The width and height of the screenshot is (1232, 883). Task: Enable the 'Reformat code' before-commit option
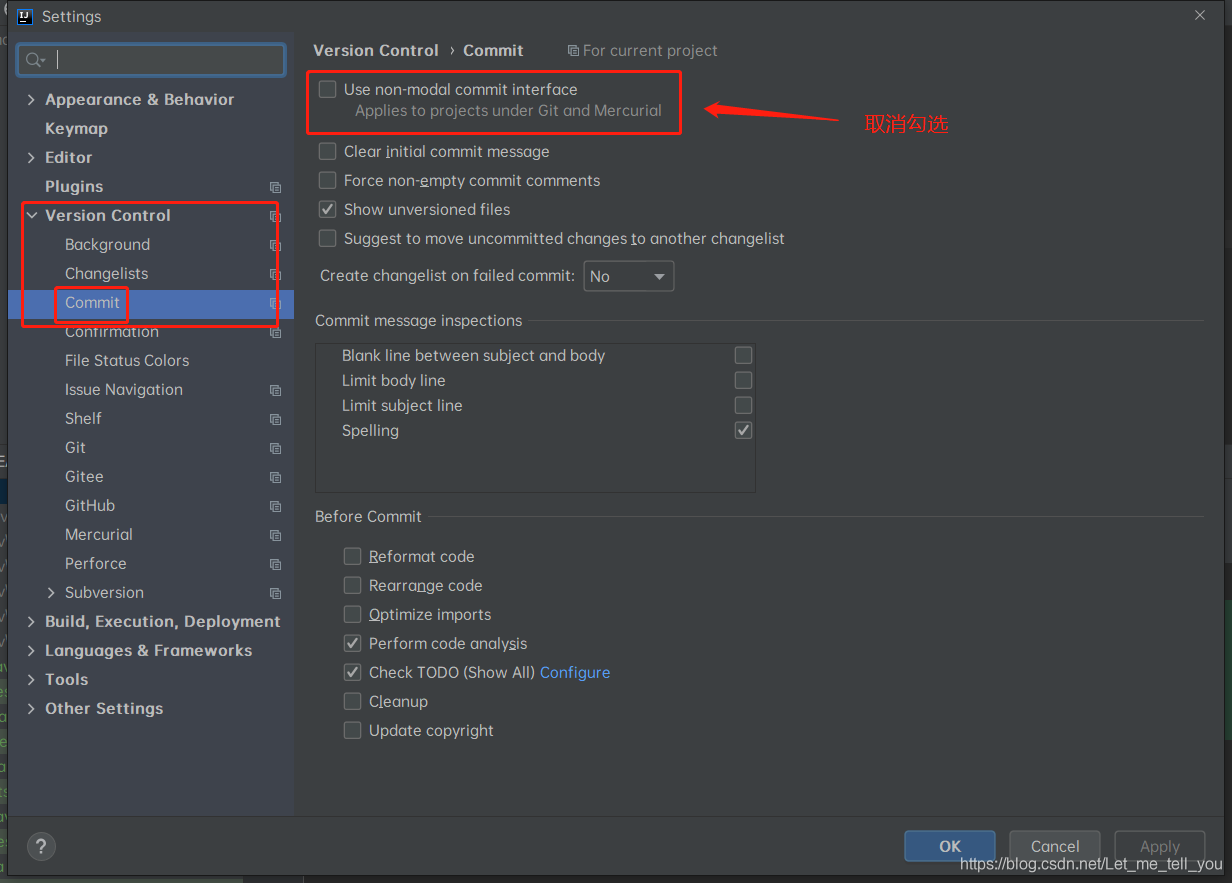[x=352, y=556]
